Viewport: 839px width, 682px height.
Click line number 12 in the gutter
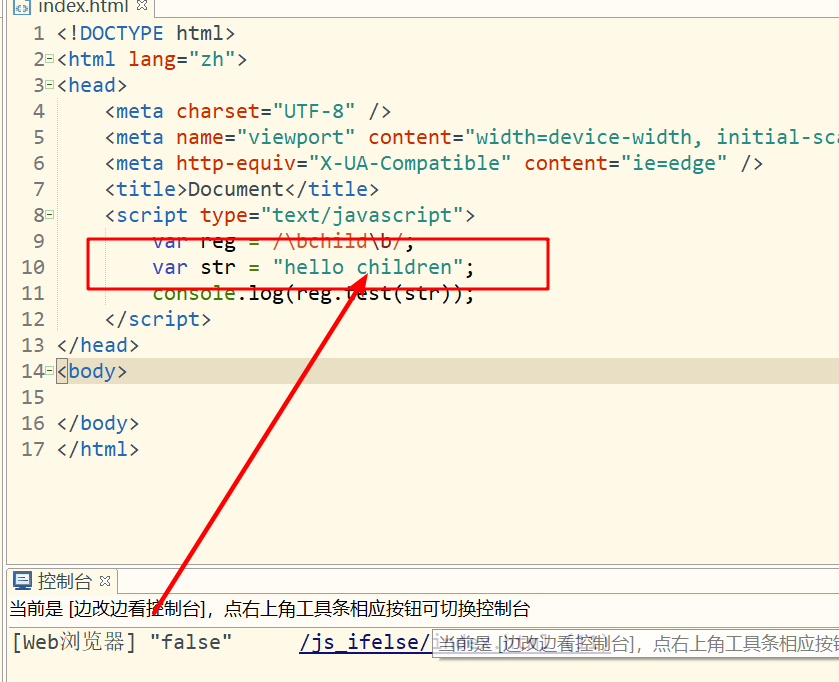[x=33, y=319]
